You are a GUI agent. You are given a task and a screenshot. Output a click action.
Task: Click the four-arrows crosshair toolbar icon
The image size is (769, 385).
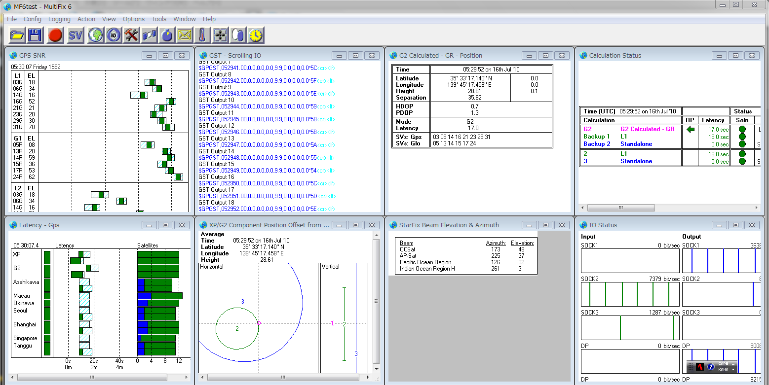tap(220, 35)
